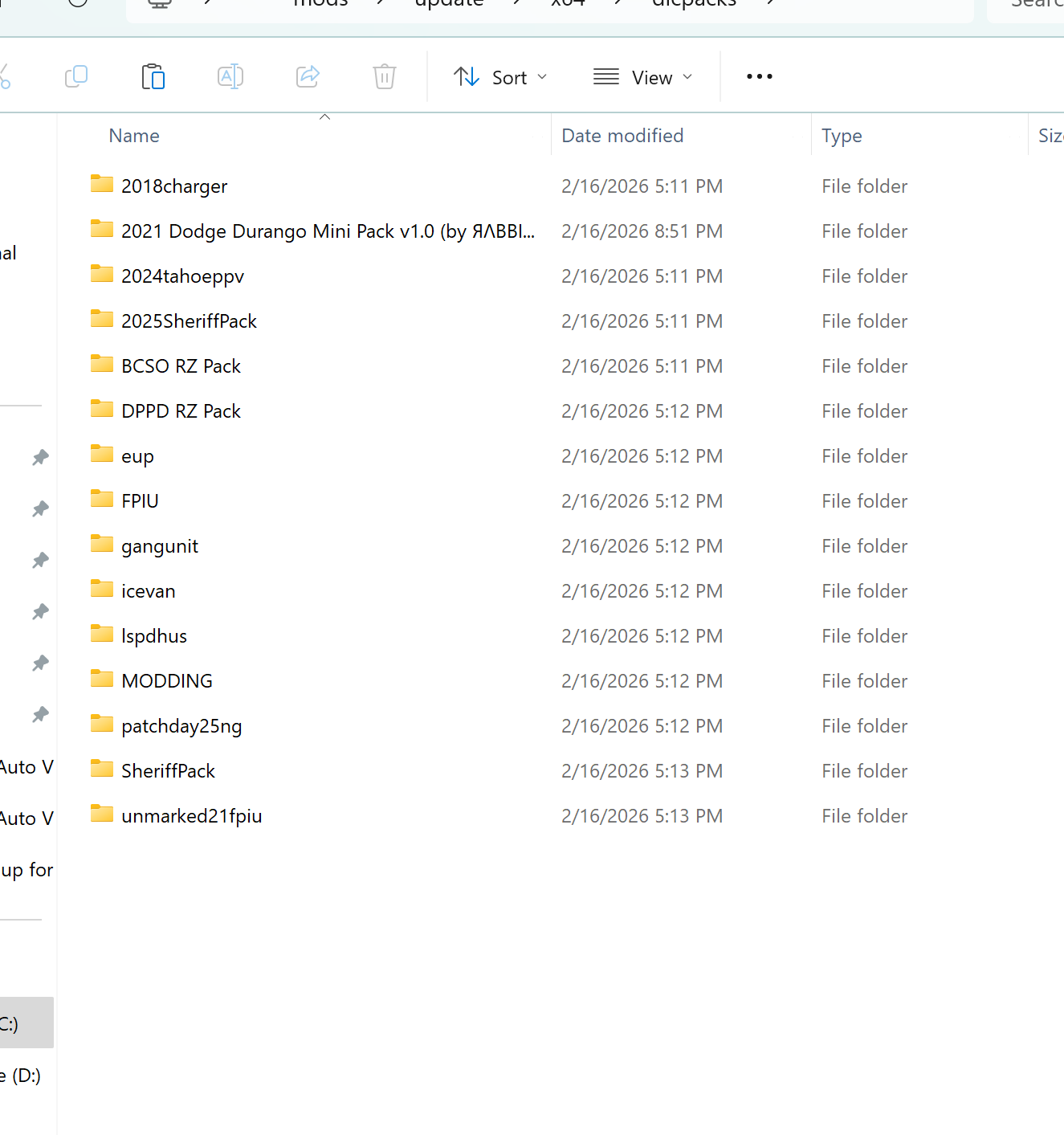Click the 2018charger folder icon

(102, 185)
